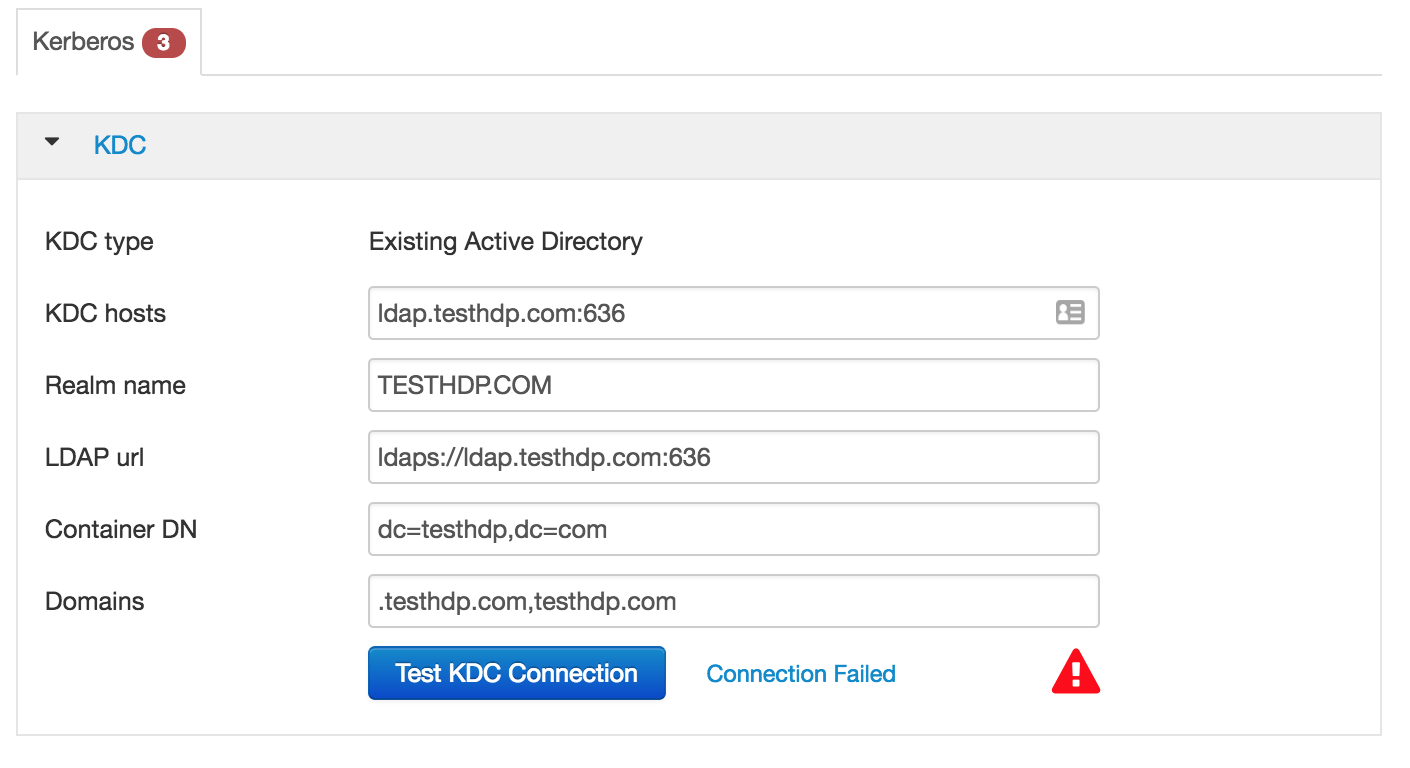Click the Domains label

point(95,601)
